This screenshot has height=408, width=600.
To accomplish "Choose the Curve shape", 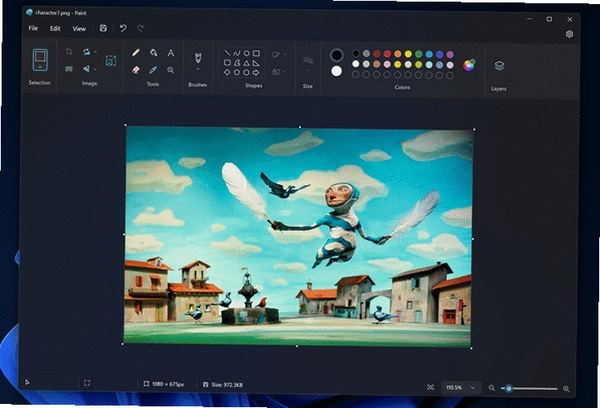I will [x=237, y=53].
